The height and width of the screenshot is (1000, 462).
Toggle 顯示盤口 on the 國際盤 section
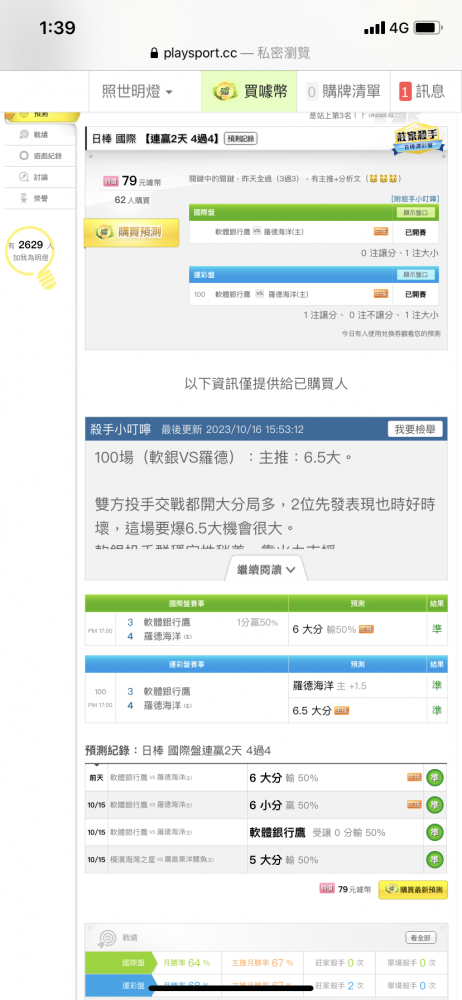[416, 213]
